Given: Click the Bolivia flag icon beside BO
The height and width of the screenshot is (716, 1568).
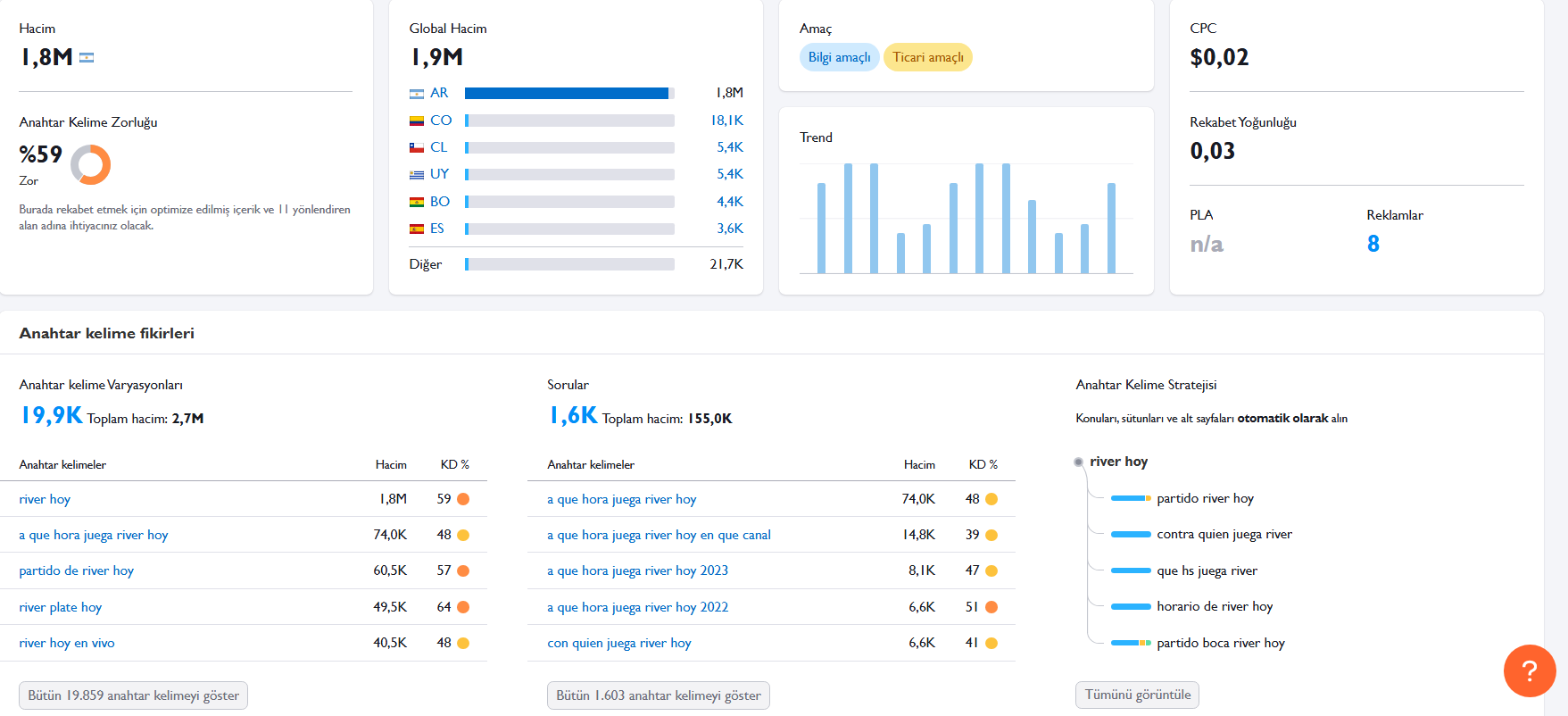Looking at the screenshot, I should coord(417,203).
